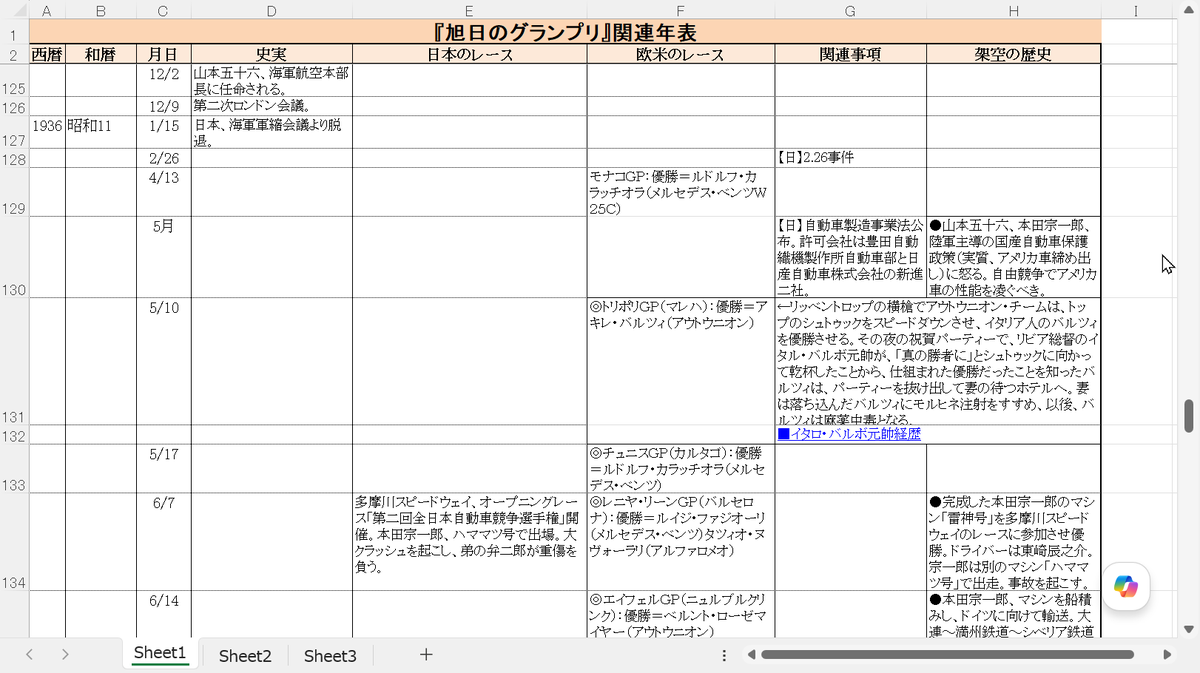
Task: Select the 多摩川スピードウェイ race cell
Action: (x=470, y=541)
